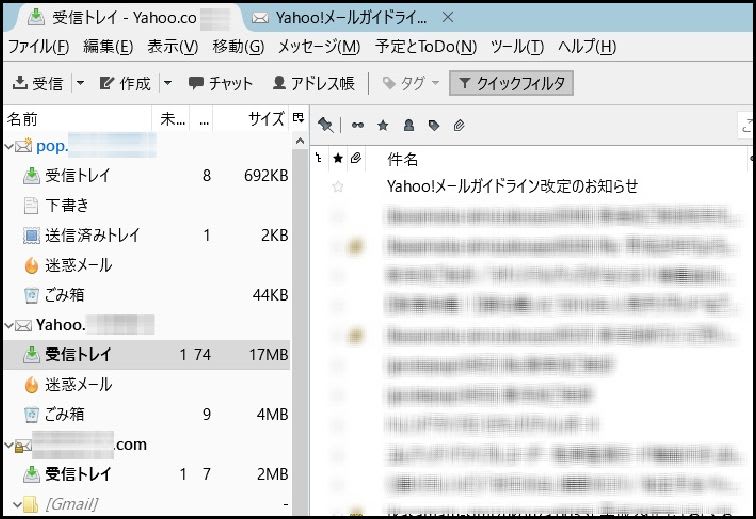Open the メッセージ(M) menu

pyautogui.click(x=319, y=46)
